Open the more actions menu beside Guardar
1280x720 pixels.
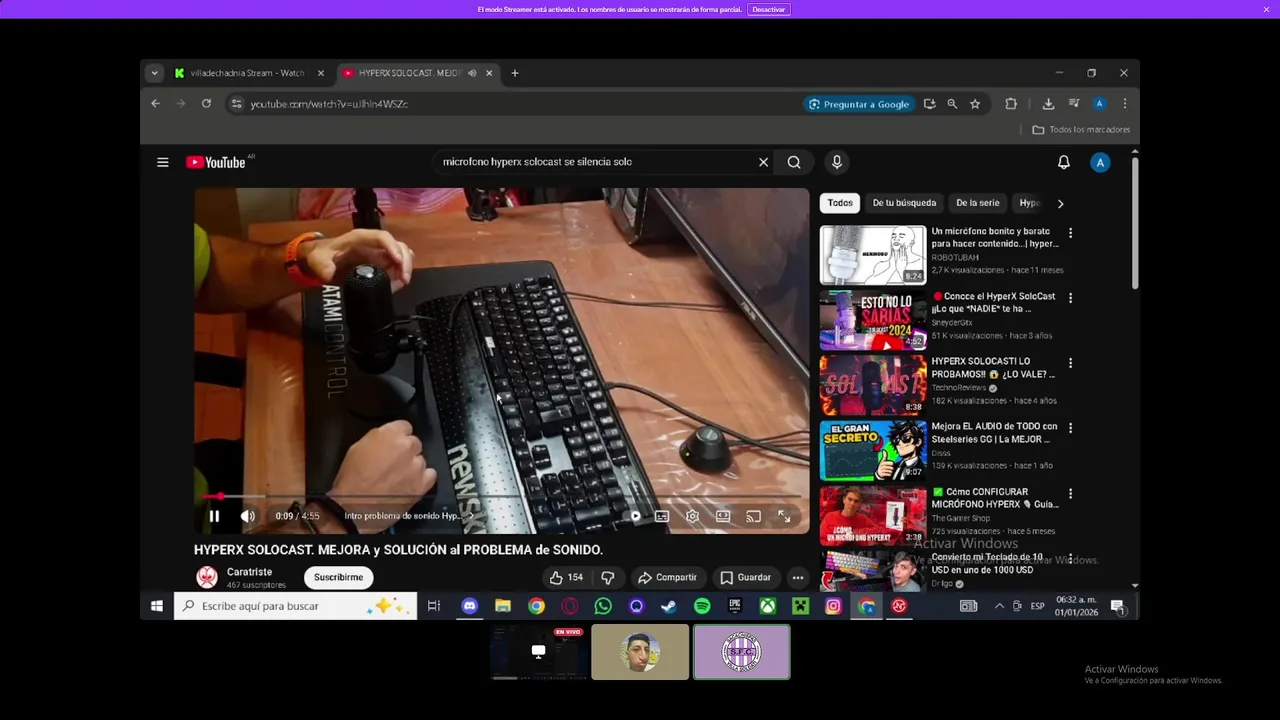click(x=797, y=577)
